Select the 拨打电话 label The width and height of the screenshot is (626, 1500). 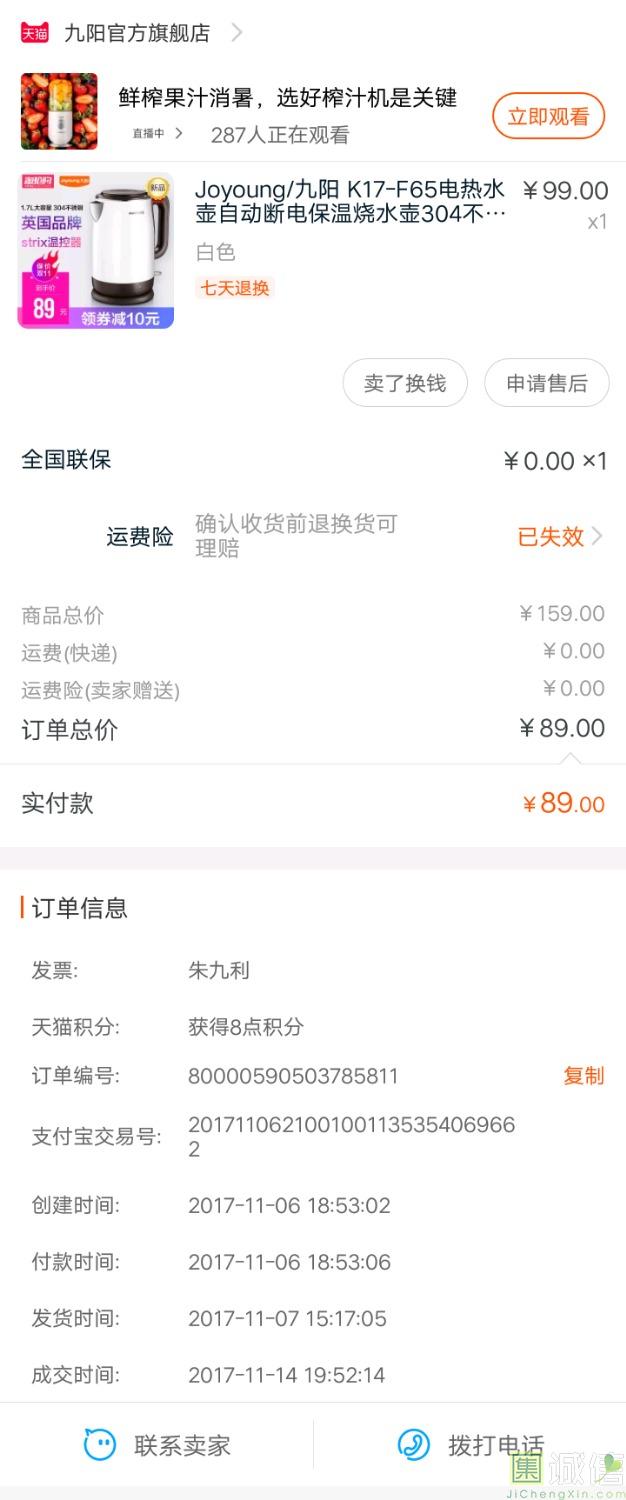[495, 1445]
